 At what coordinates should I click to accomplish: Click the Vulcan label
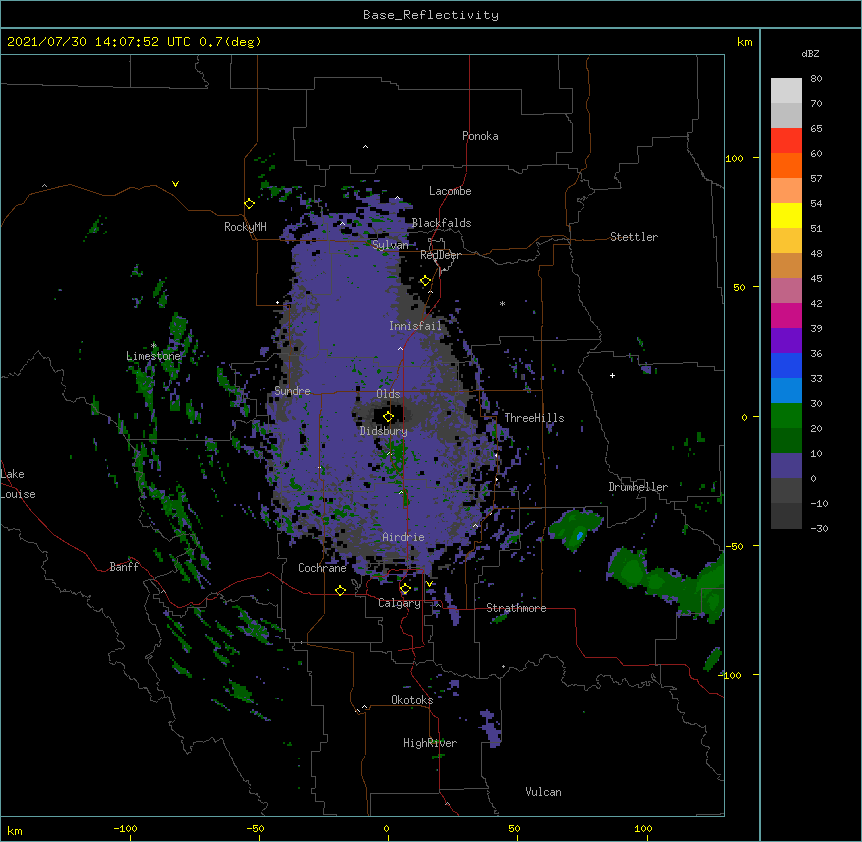pos(543,792)
